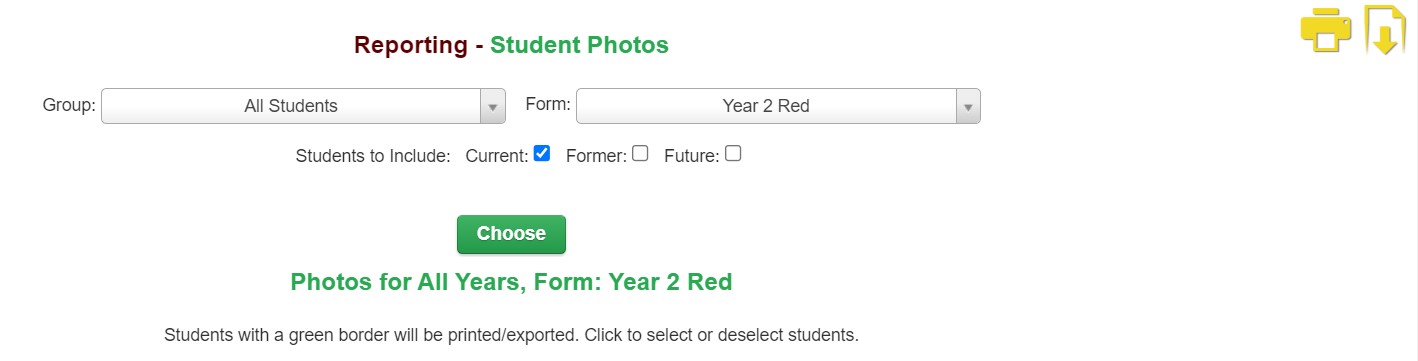Image resolution: width=1418 pixels, height=361 pixels.
Task: Enable the Current students checkbox
Action: (x=542, y=154)
